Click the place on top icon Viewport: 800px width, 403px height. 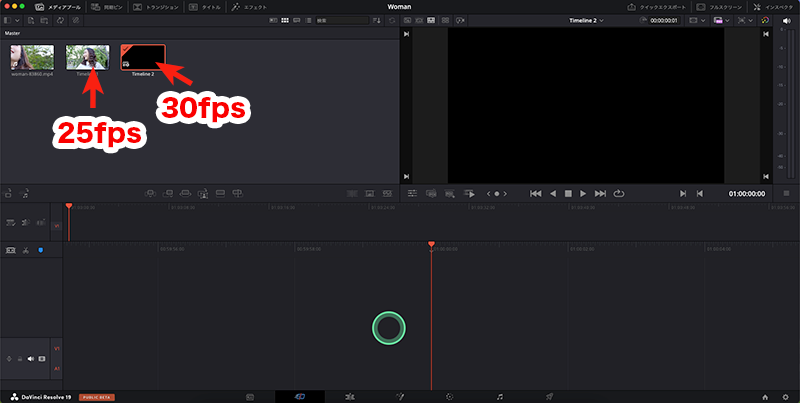point(220,193)
